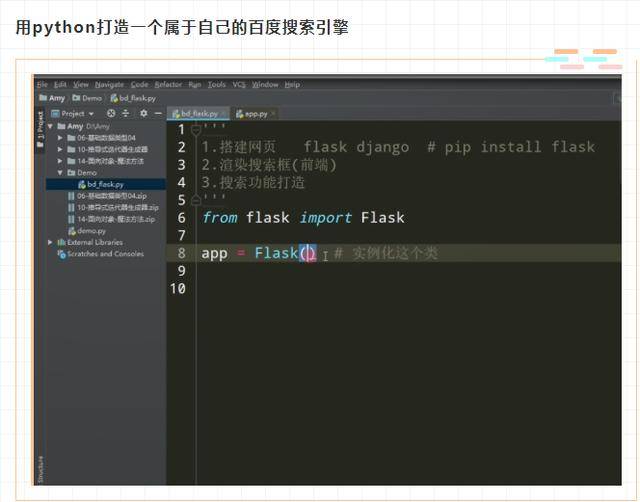Click the Demo folder icon in tree
Screen dimensions: 640x502
71,173
